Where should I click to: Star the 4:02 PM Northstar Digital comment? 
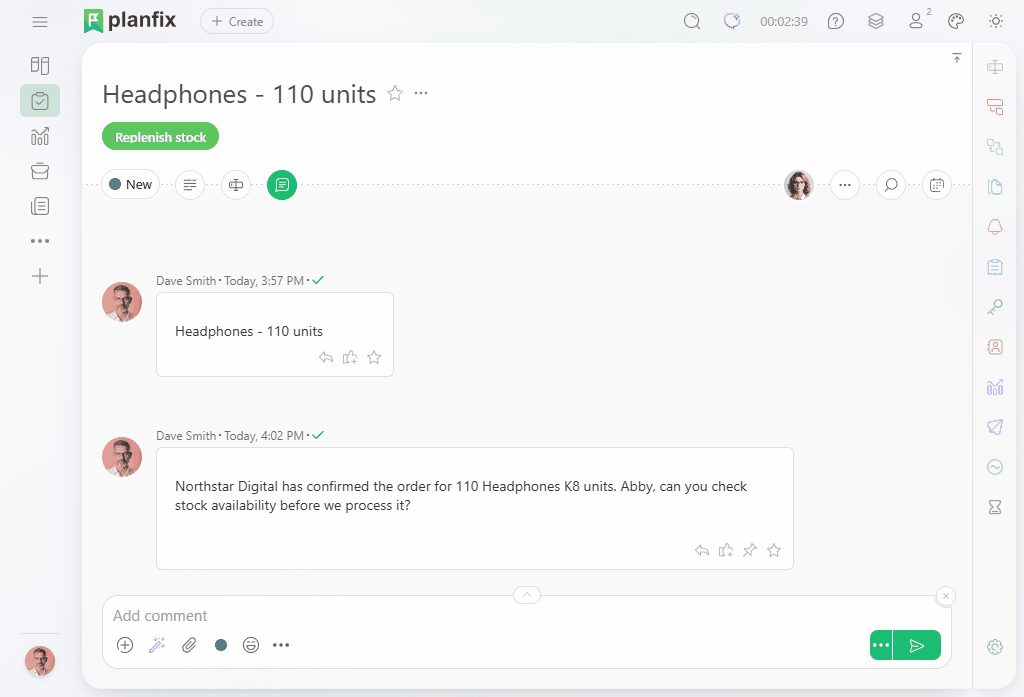[x=774, y=550]
